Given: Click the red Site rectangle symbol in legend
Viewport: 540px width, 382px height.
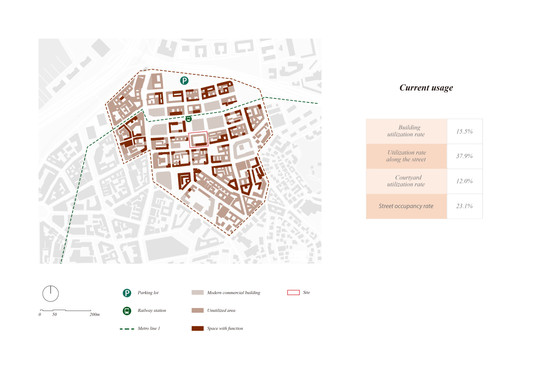Looking at the screenshot, I should point(293,292).
